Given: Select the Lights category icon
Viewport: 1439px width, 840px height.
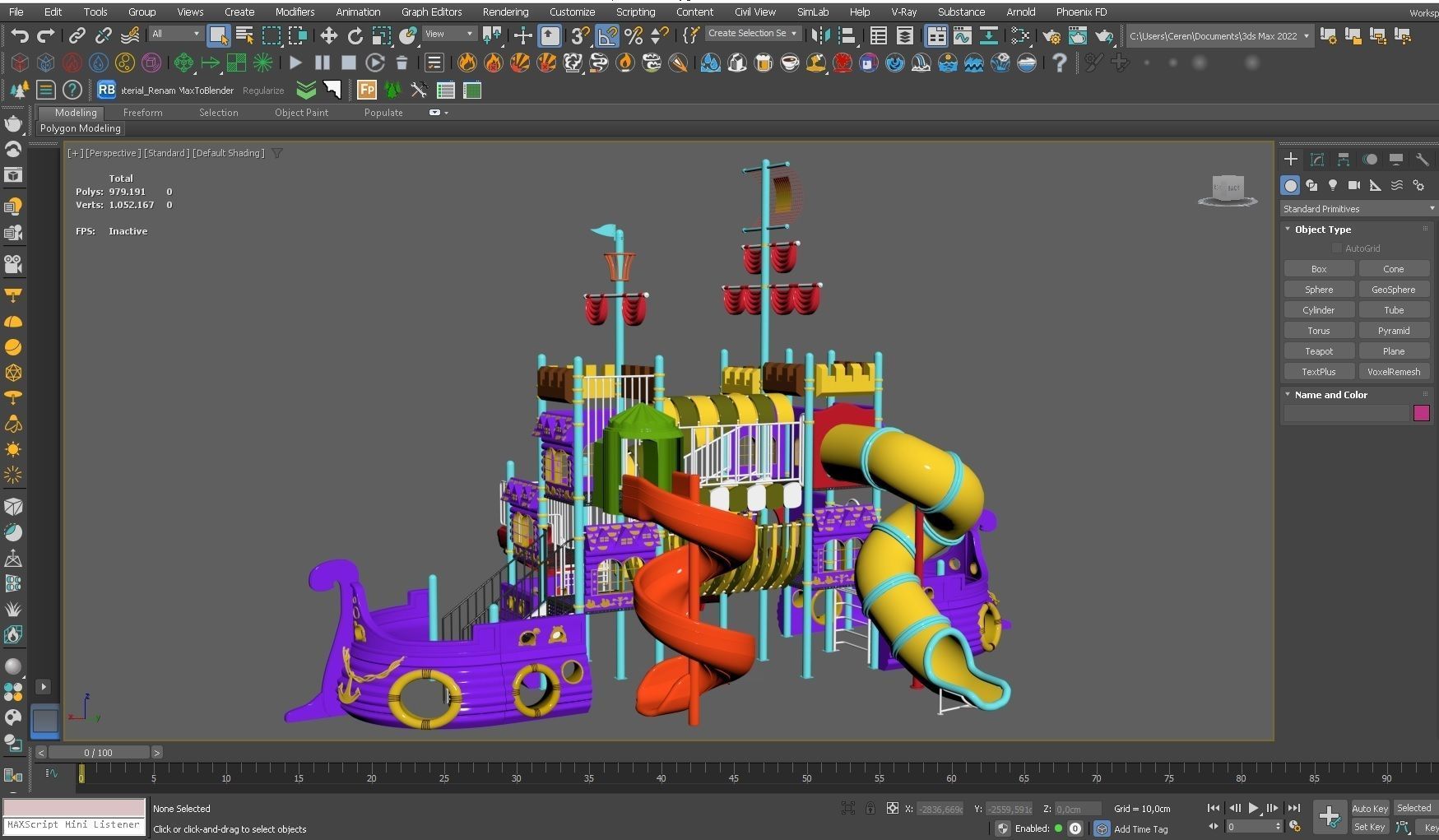Looking at the screenshot, I should coord(1333,185).
